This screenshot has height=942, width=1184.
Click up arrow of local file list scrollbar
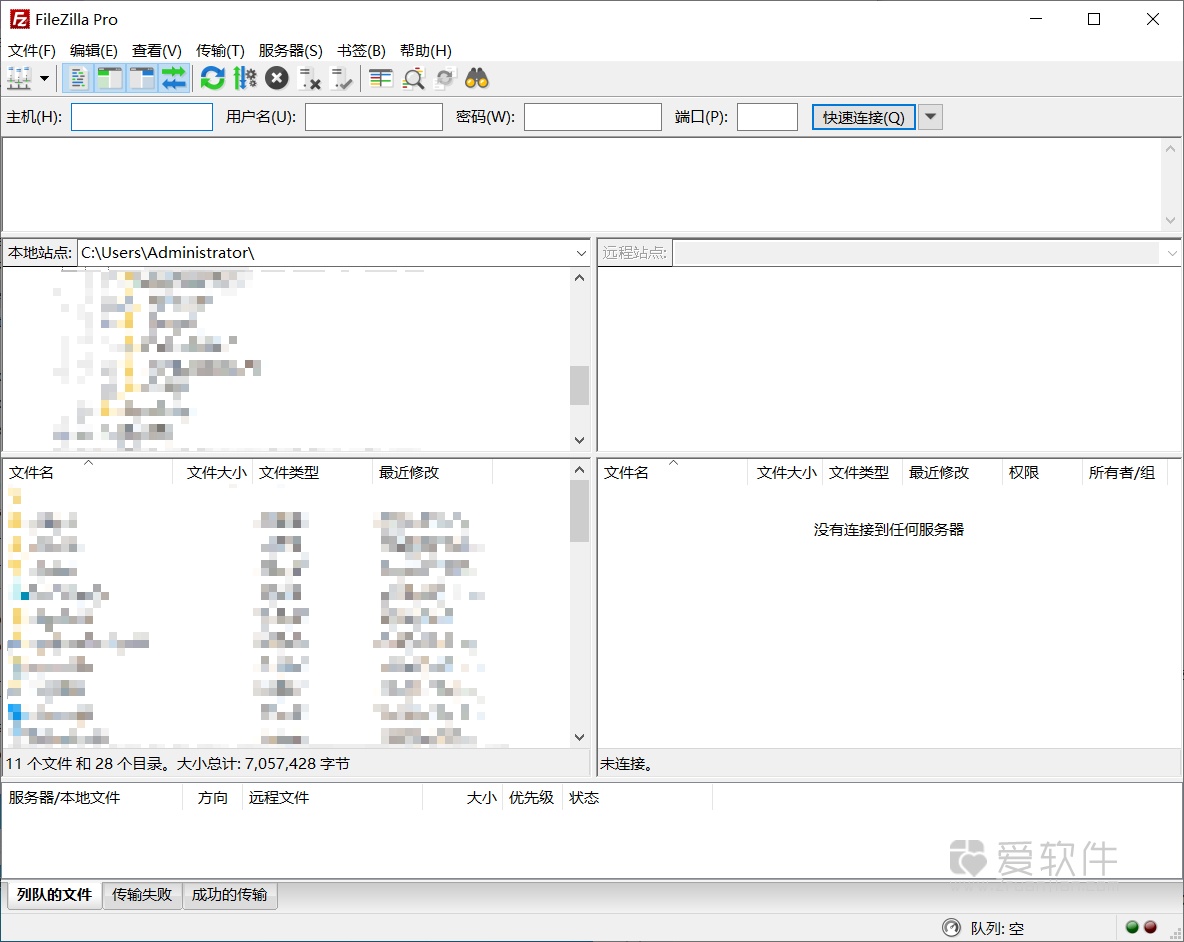click(579, 469)
